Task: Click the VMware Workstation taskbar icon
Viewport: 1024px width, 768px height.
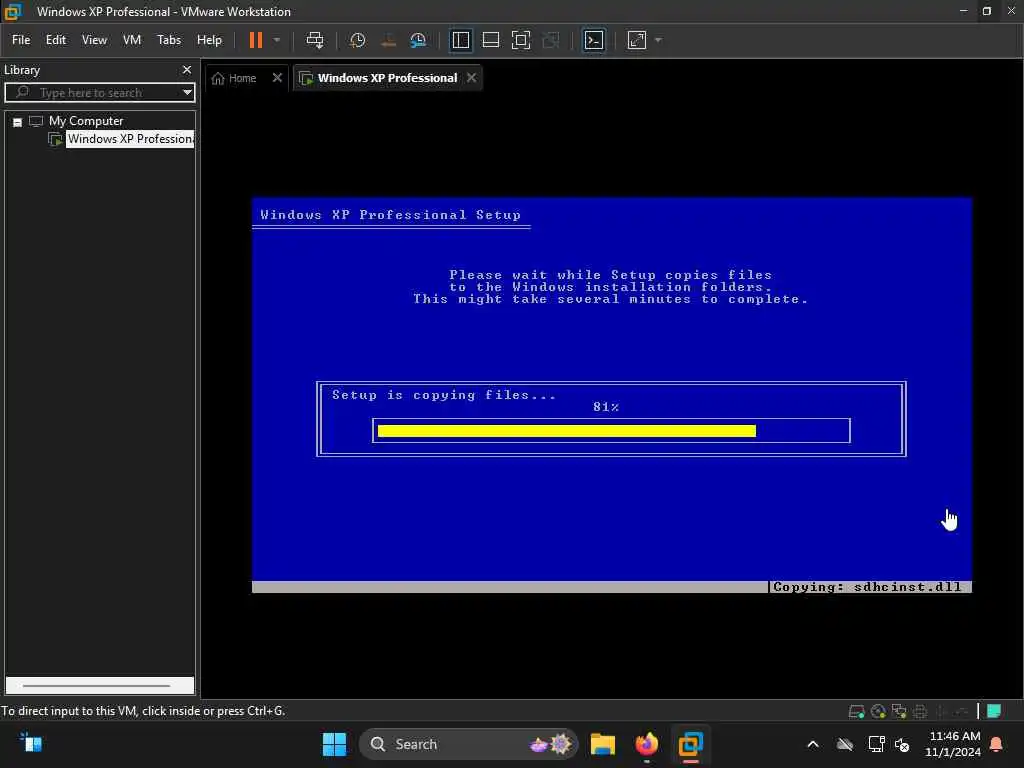Action: point(690,744)
